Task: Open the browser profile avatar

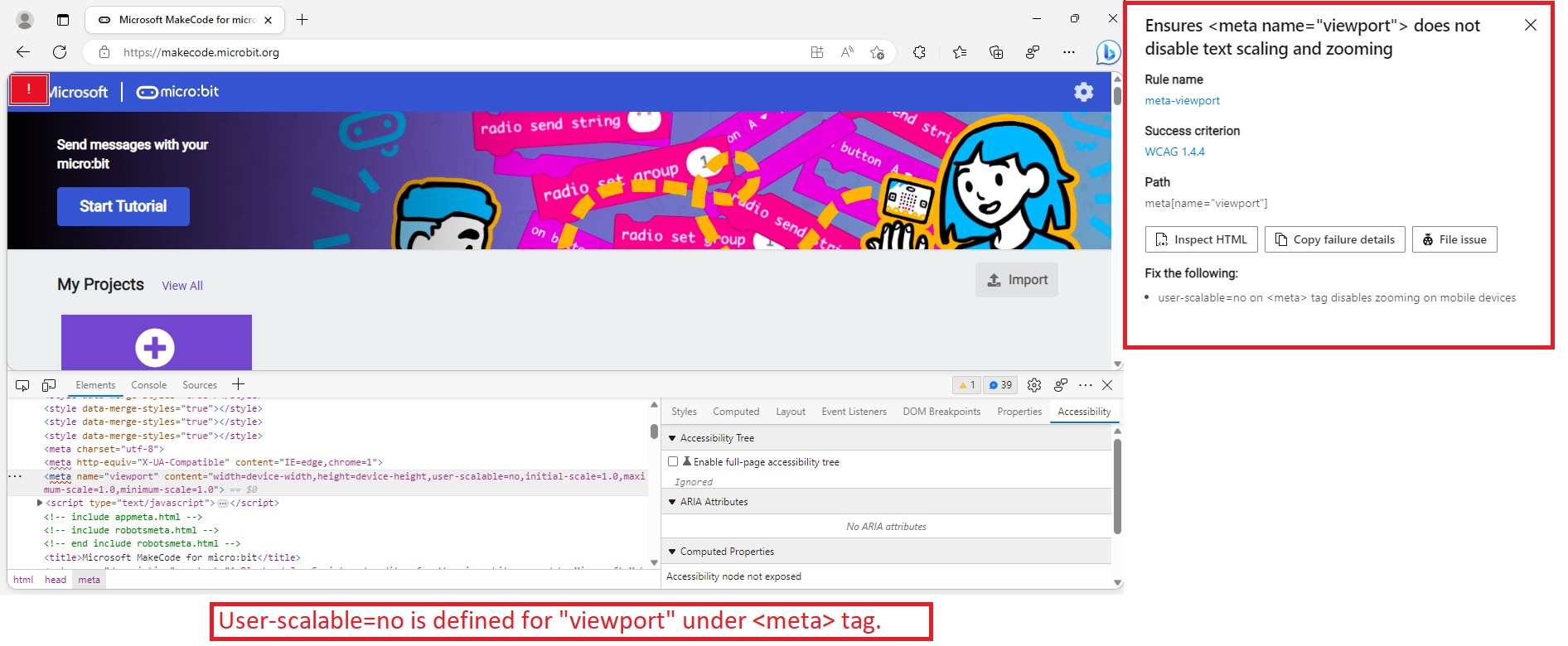Action: pyautogui.click(x=25, y=20)
